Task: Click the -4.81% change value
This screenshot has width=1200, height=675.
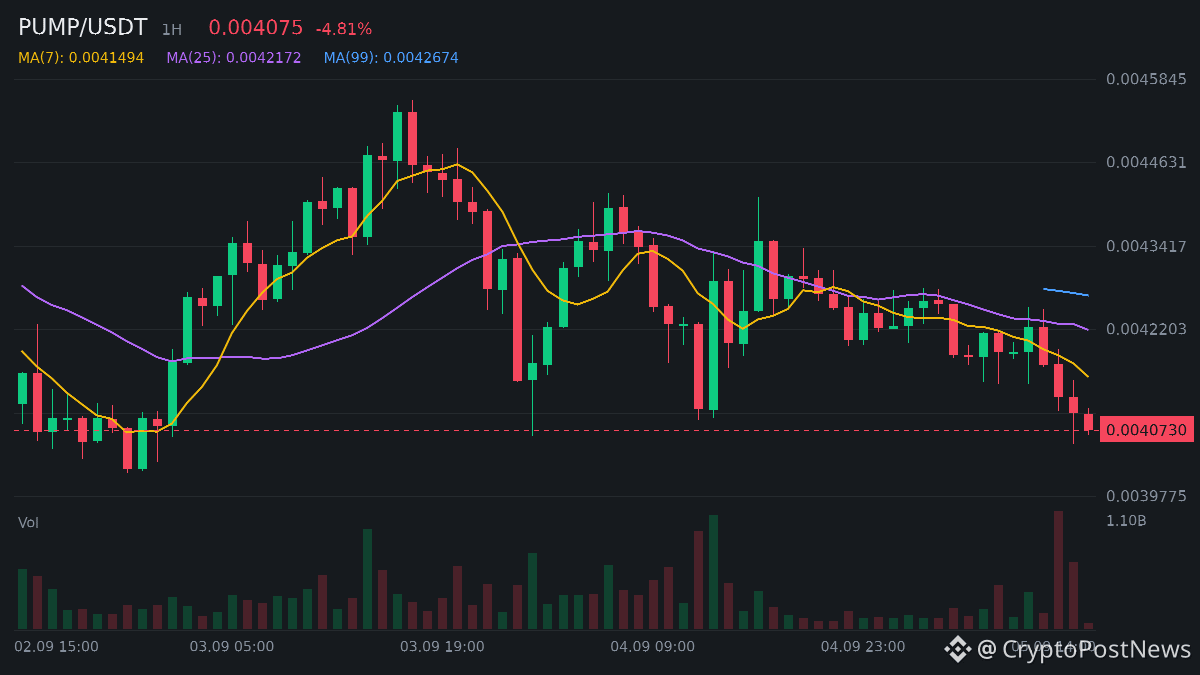Action: (343, 30)
